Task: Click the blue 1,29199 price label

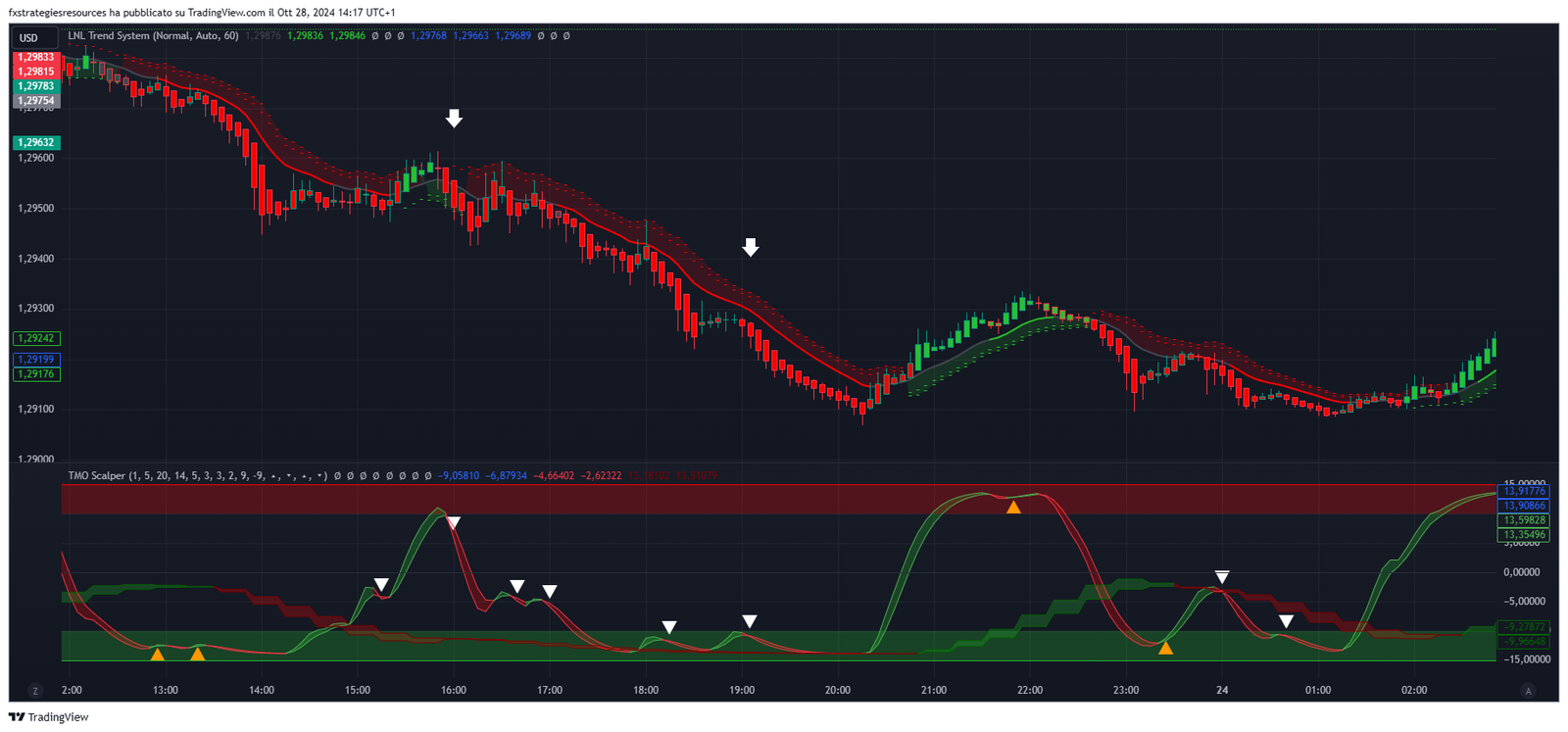Action: pos(36,360)
